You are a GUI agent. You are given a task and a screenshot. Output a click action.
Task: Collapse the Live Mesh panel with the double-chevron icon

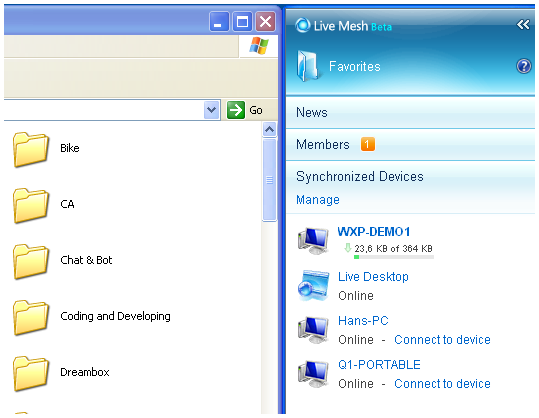tap(523, 24)
